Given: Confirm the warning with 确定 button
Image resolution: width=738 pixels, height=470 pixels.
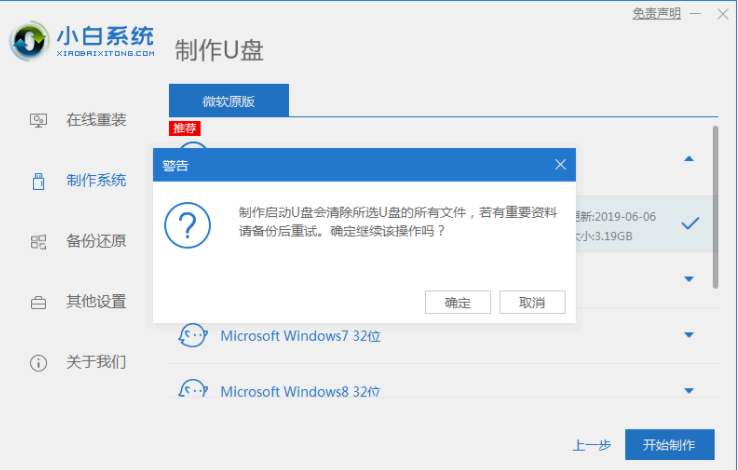Looking at the screenshot, I should click(458, 302).
